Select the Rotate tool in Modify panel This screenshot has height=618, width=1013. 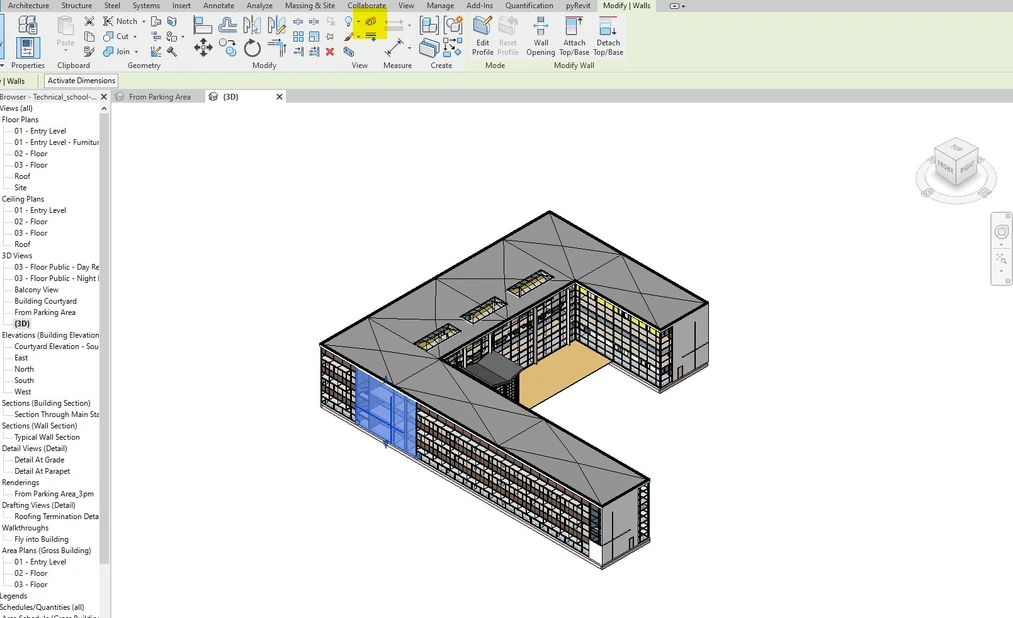(x=253, y=47)
